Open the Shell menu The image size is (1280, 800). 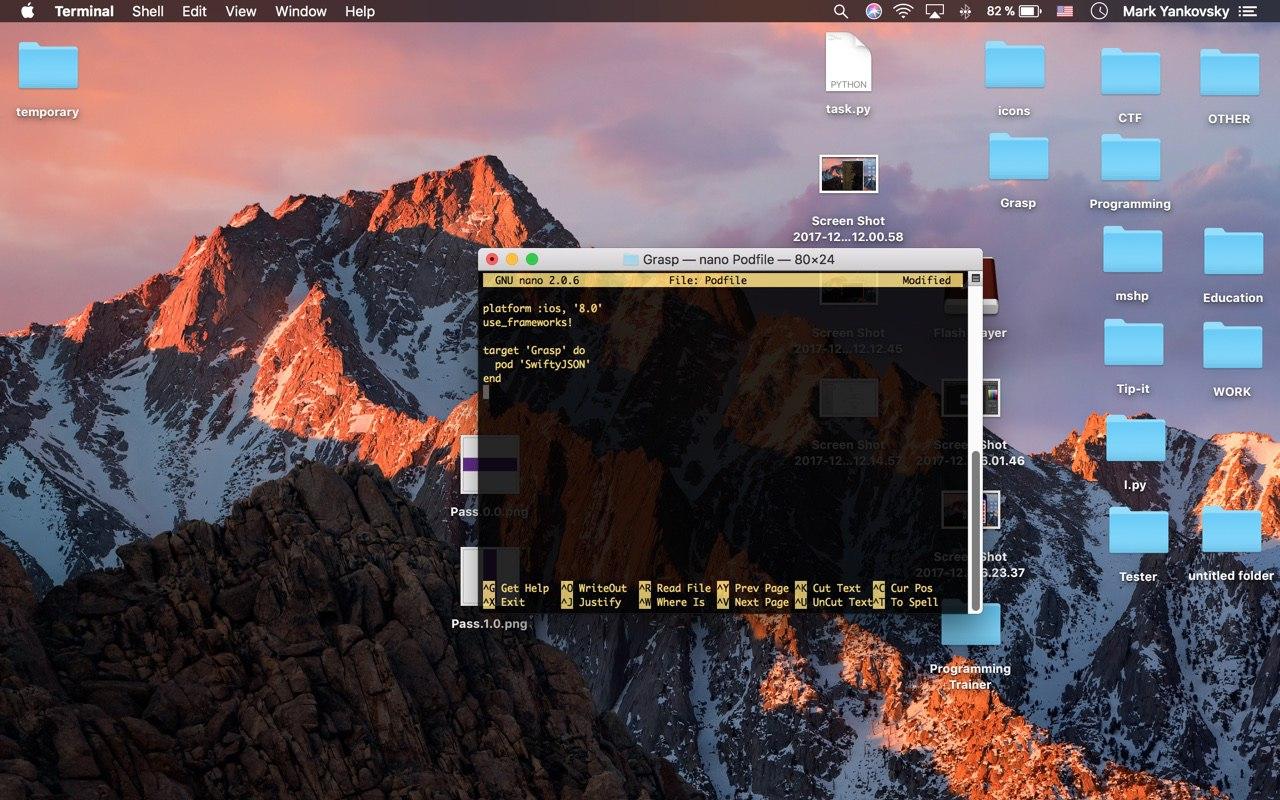tap(148, 11)
